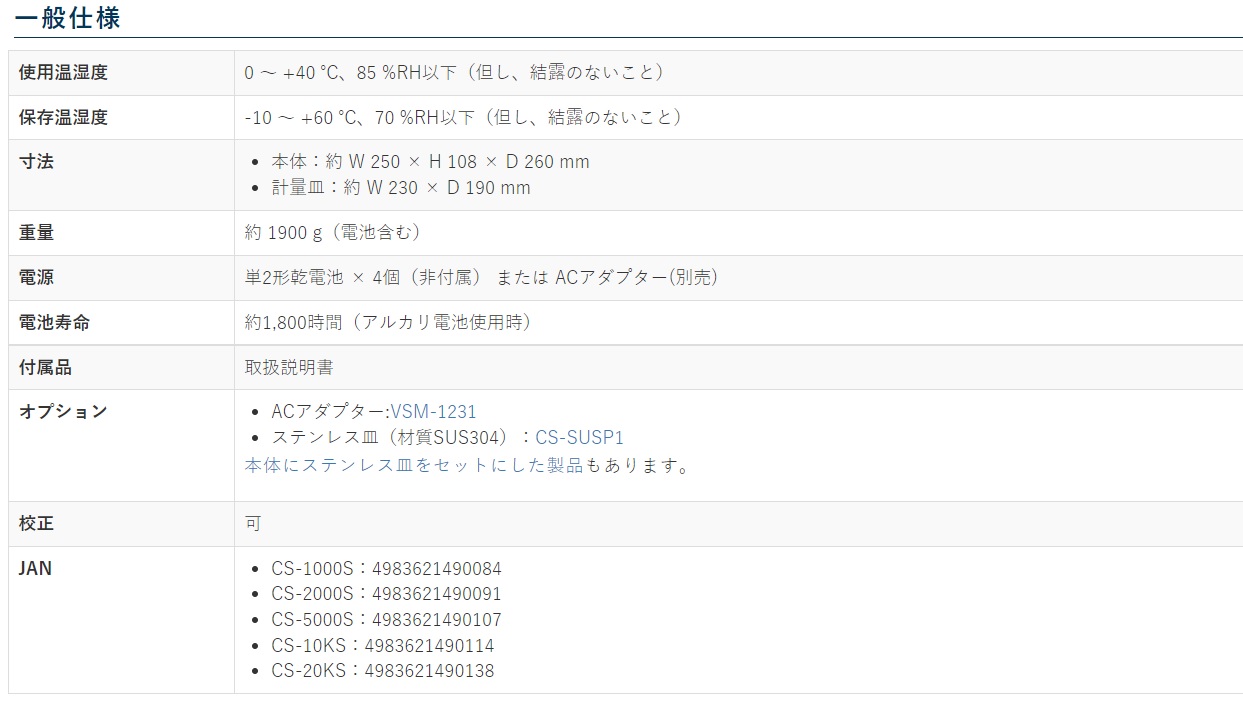Click the 本体 dimensions line W 250
Image resolution: width=1243 pixels, height=714 pixels.
[x=430, y=162]
